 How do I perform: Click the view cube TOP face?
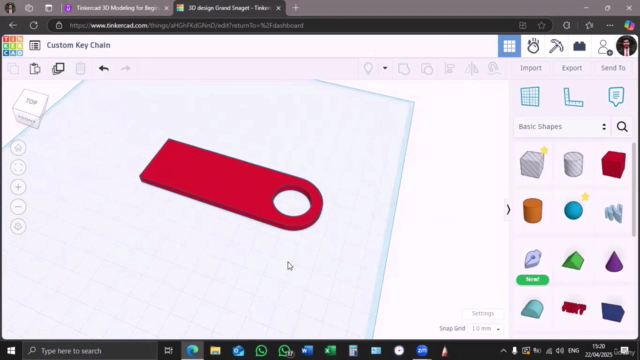pyautogui.click(x=31, y=102)
